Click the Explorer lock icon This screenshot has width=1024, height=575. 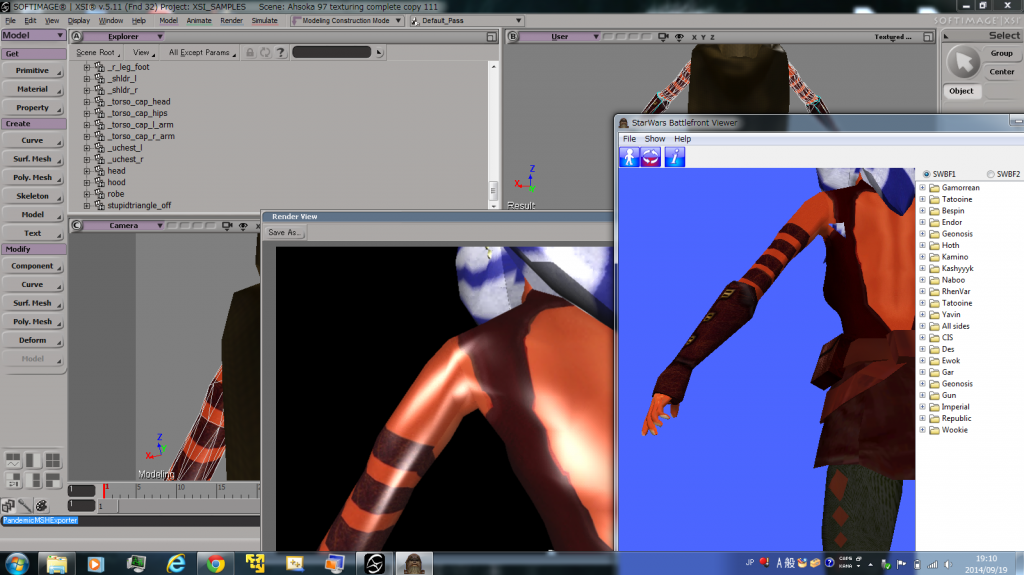tap(249, 52)
